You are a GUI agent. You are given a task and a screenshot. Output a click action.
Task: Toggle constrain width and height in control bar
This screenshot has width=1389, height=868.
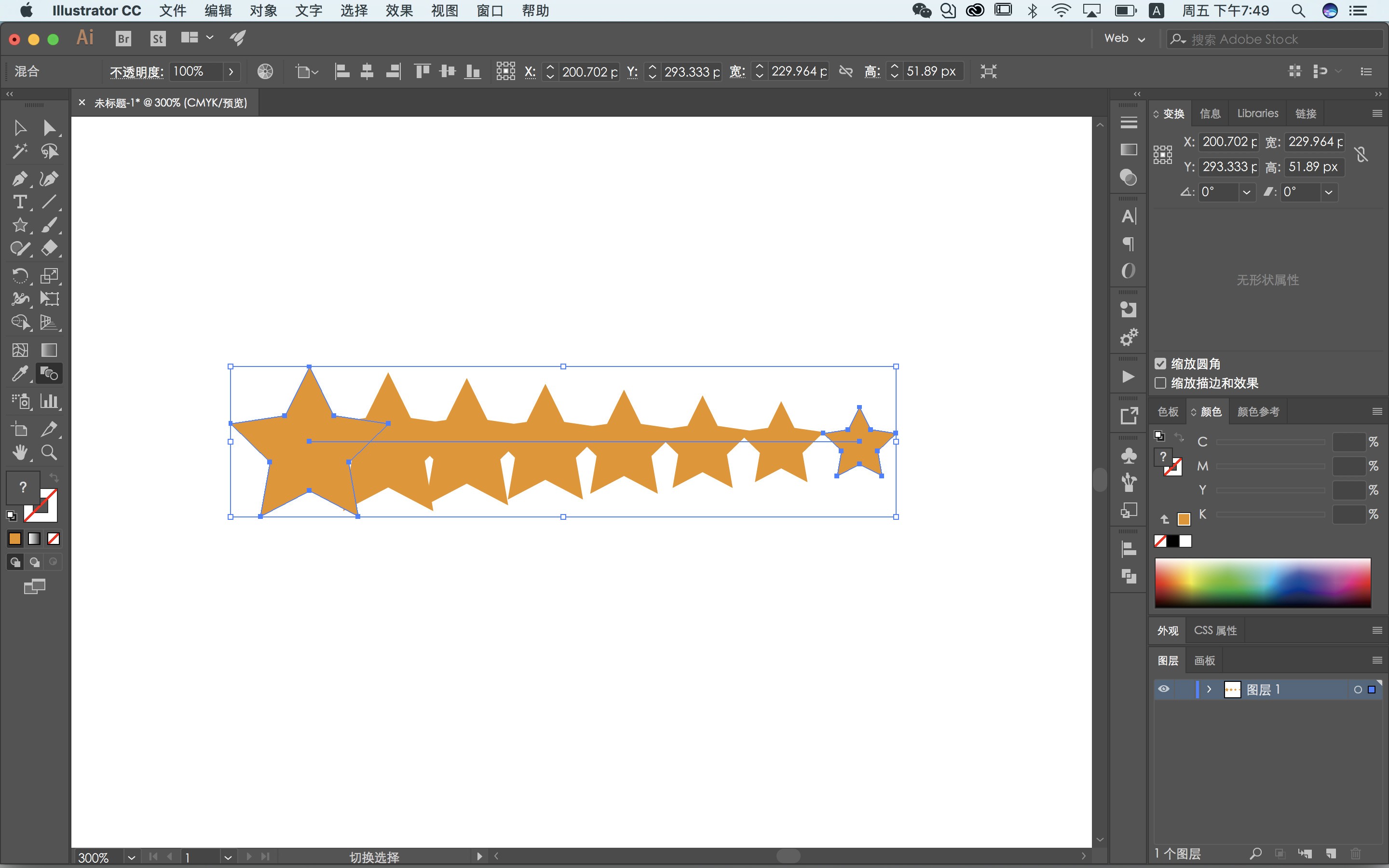pyautogui.click(x=845, y=72)
